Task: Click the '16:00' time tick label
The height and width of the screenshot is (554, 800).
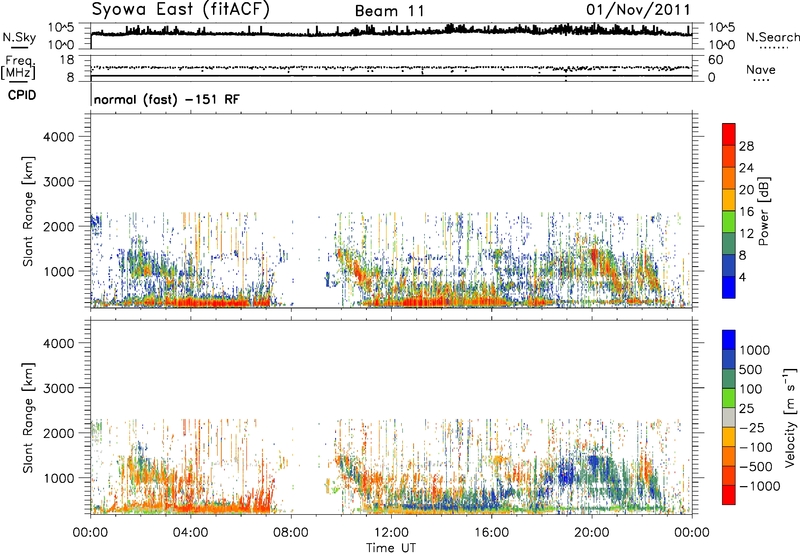Action: click(491, 533)
